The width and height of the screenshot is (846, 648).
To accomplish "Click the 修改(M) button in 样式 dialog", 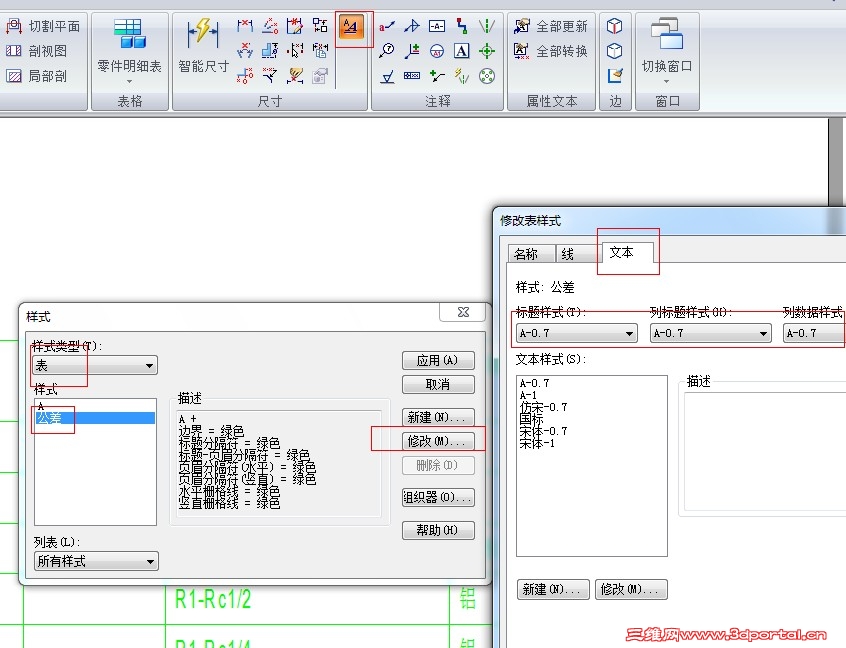I will [x=438, y=441].
